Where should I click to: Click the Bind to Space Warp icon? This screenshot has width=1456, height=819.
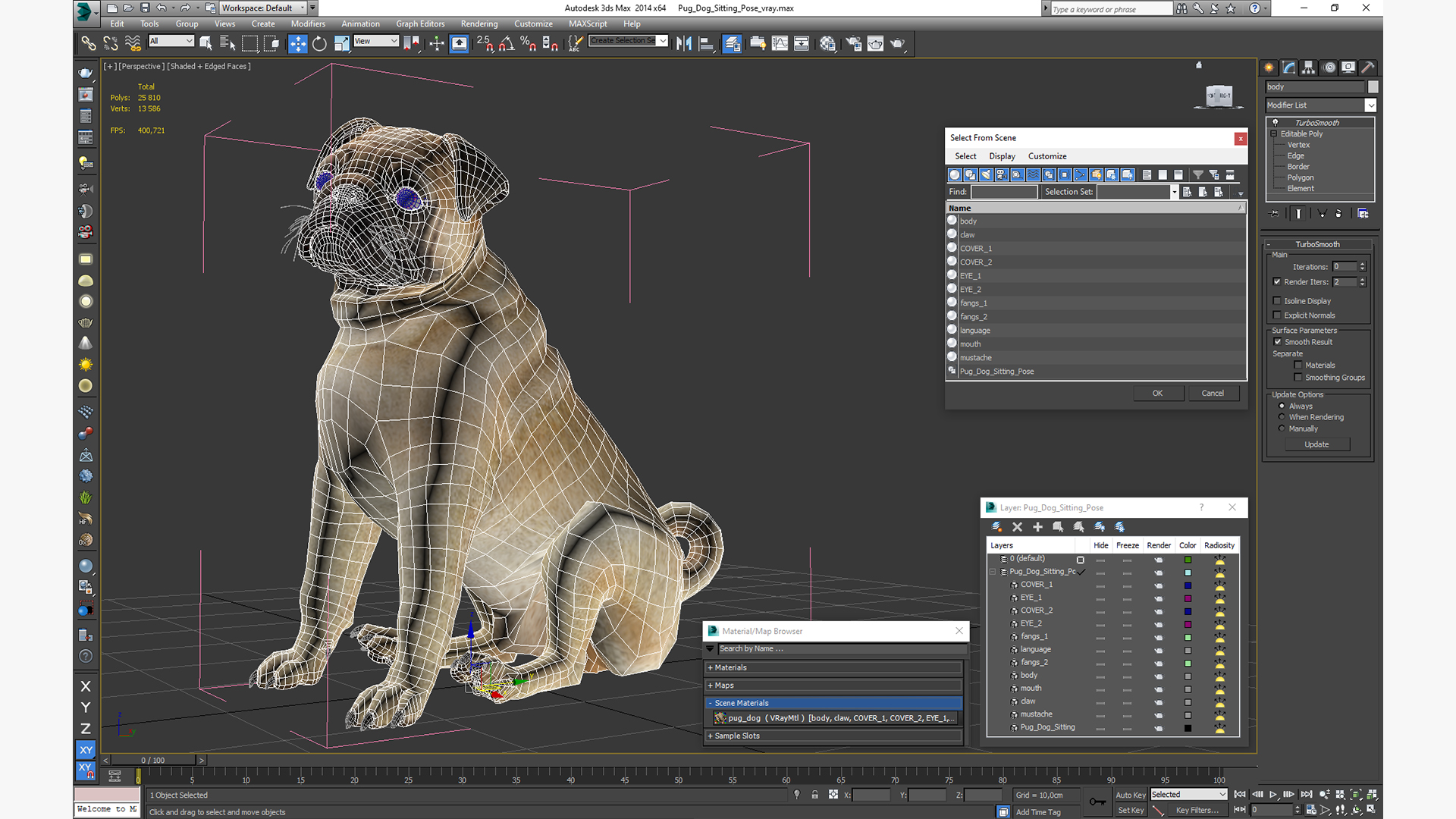(x=133, y=44)
